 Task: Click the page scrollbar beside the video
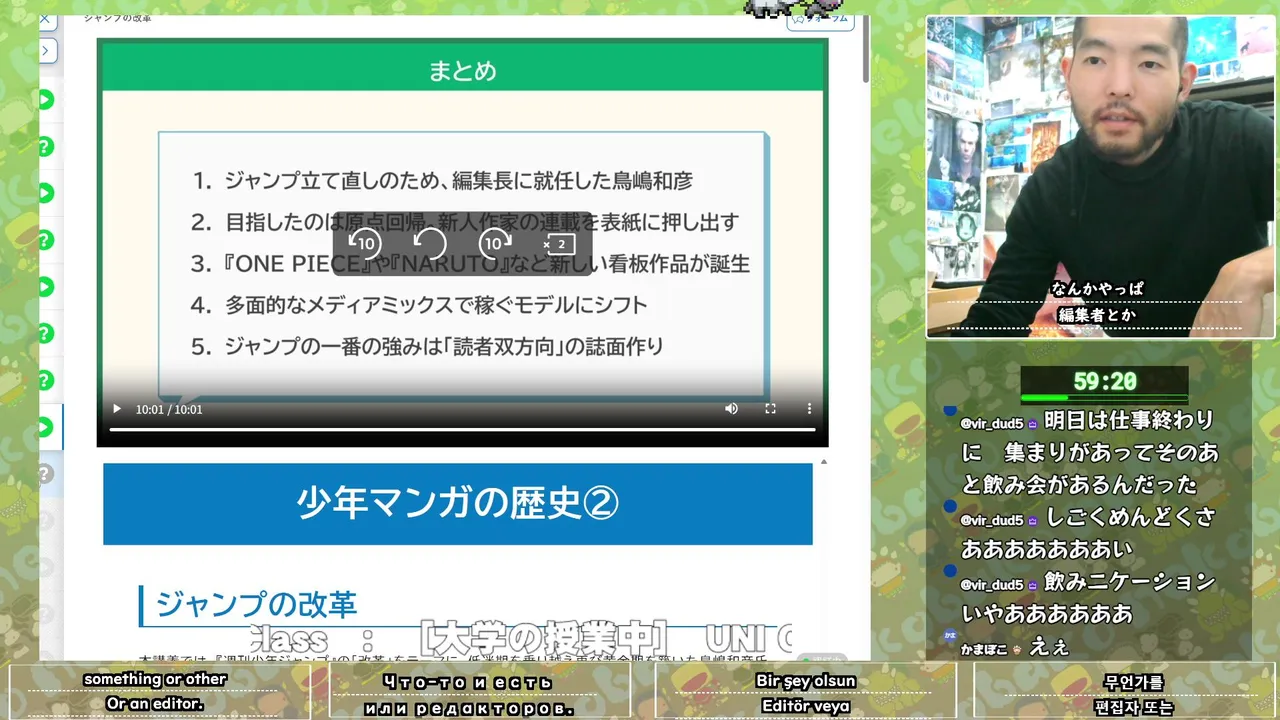click(866, 50)
